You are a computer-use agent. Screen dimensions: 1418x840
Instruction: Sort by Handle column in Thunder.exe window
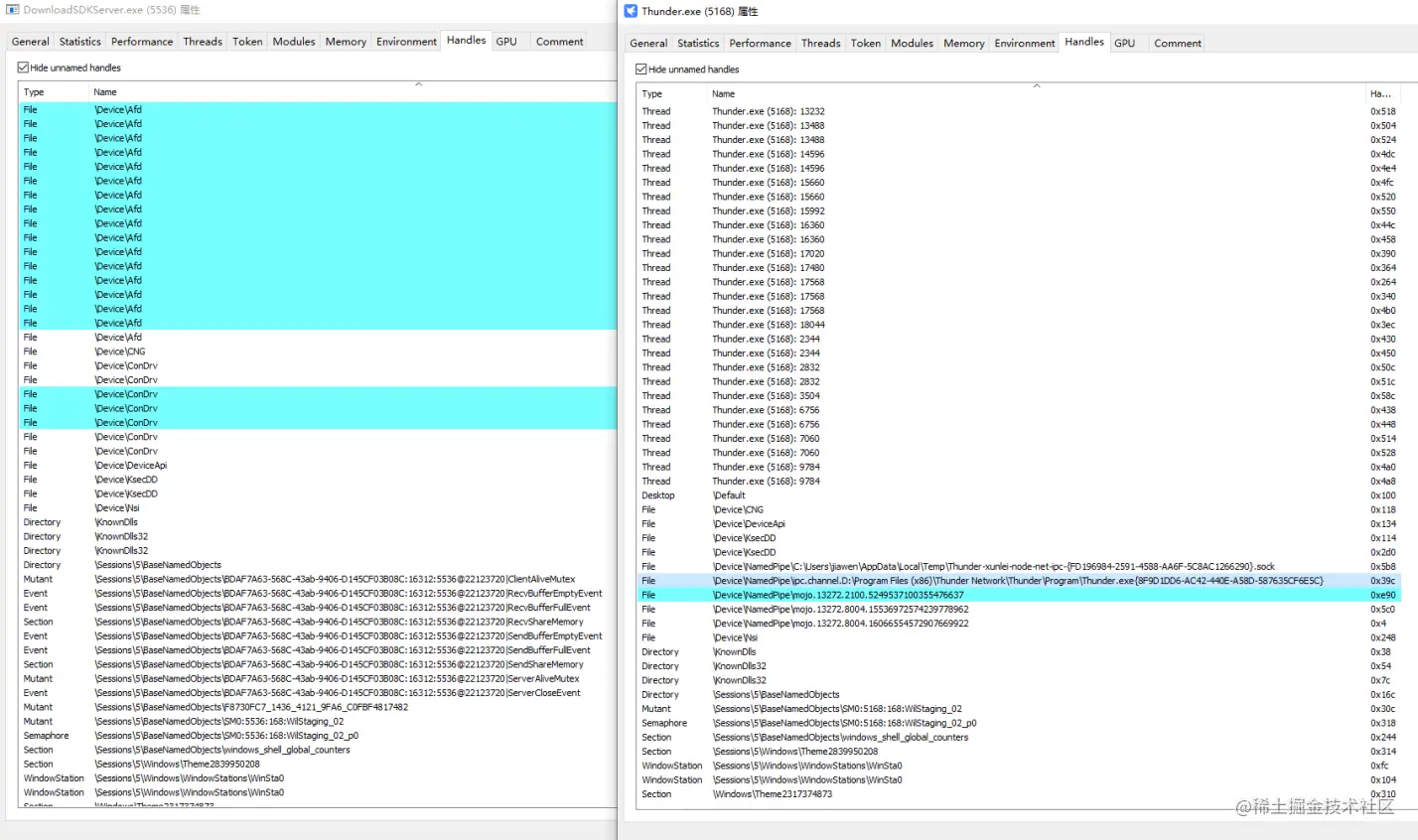[x=1382, y=94]
